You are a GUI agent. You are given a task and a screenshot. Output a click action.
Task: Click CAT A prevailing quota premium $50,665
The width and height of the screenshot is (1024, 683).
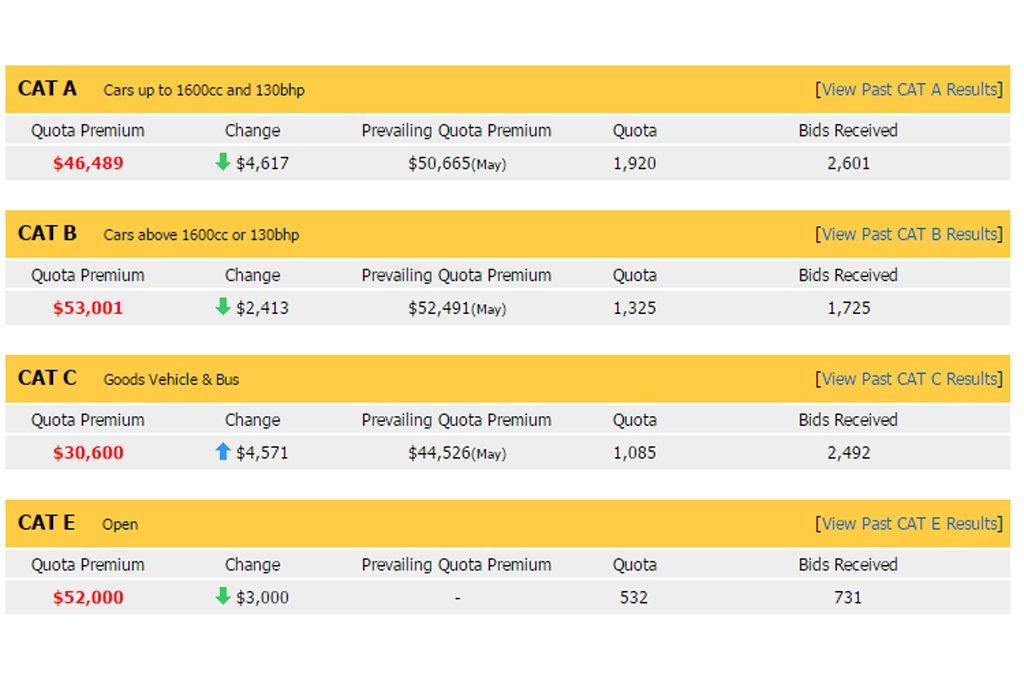439,163
